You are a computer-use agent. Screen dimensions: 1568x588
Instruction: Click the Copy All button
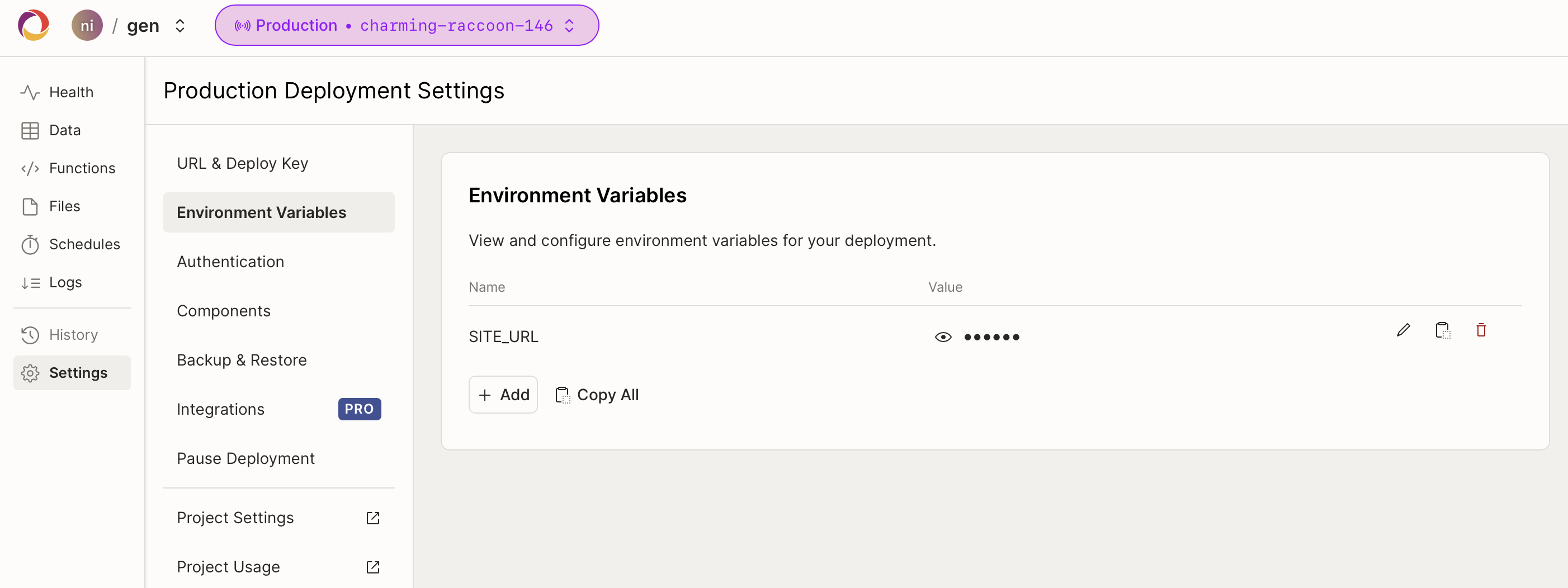(597, 395)
